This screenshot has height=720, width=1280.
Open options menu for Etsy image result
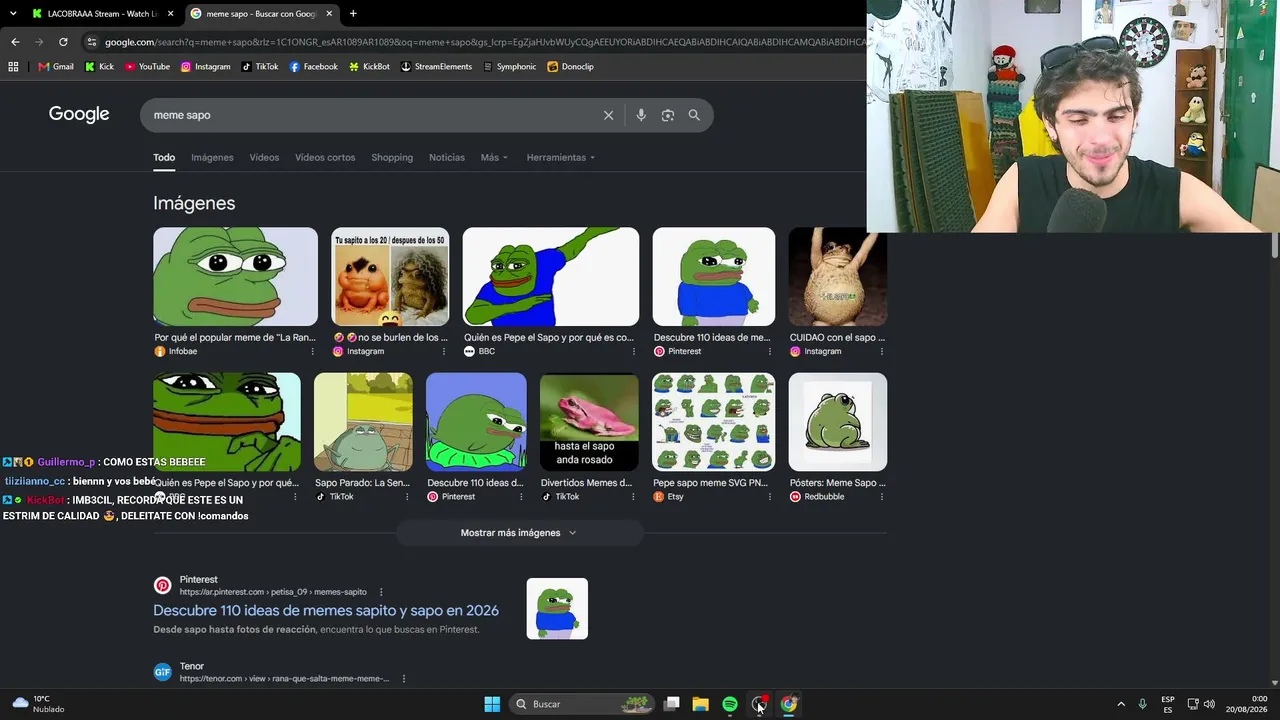click(x=769, y=497)
